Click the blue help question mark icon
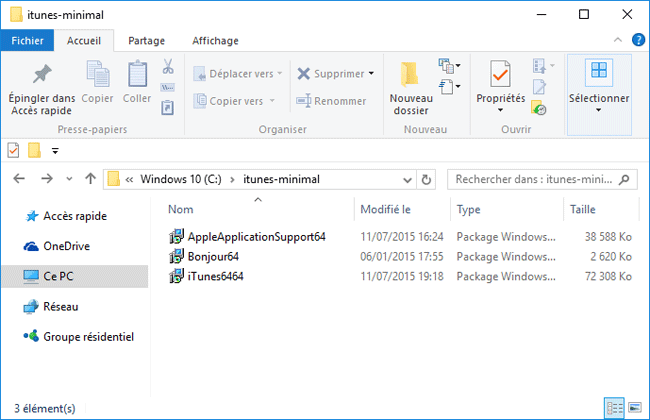This screenshot has width=650, height=420. [638, 40]
